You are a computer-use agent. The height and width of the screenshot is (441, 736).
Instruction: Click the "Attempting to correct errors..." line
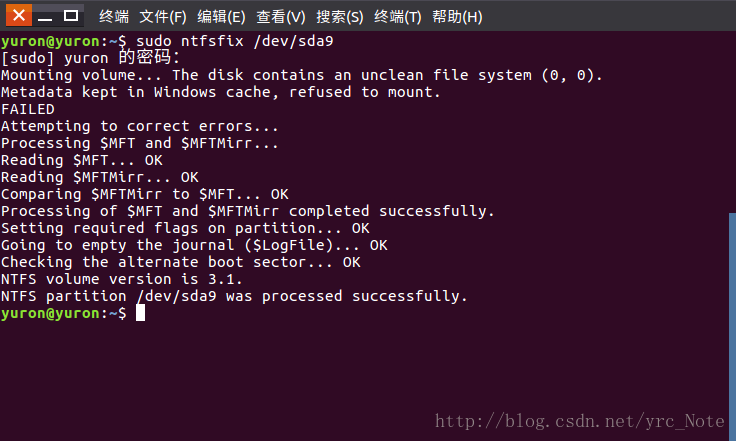[x=139, y=126]
